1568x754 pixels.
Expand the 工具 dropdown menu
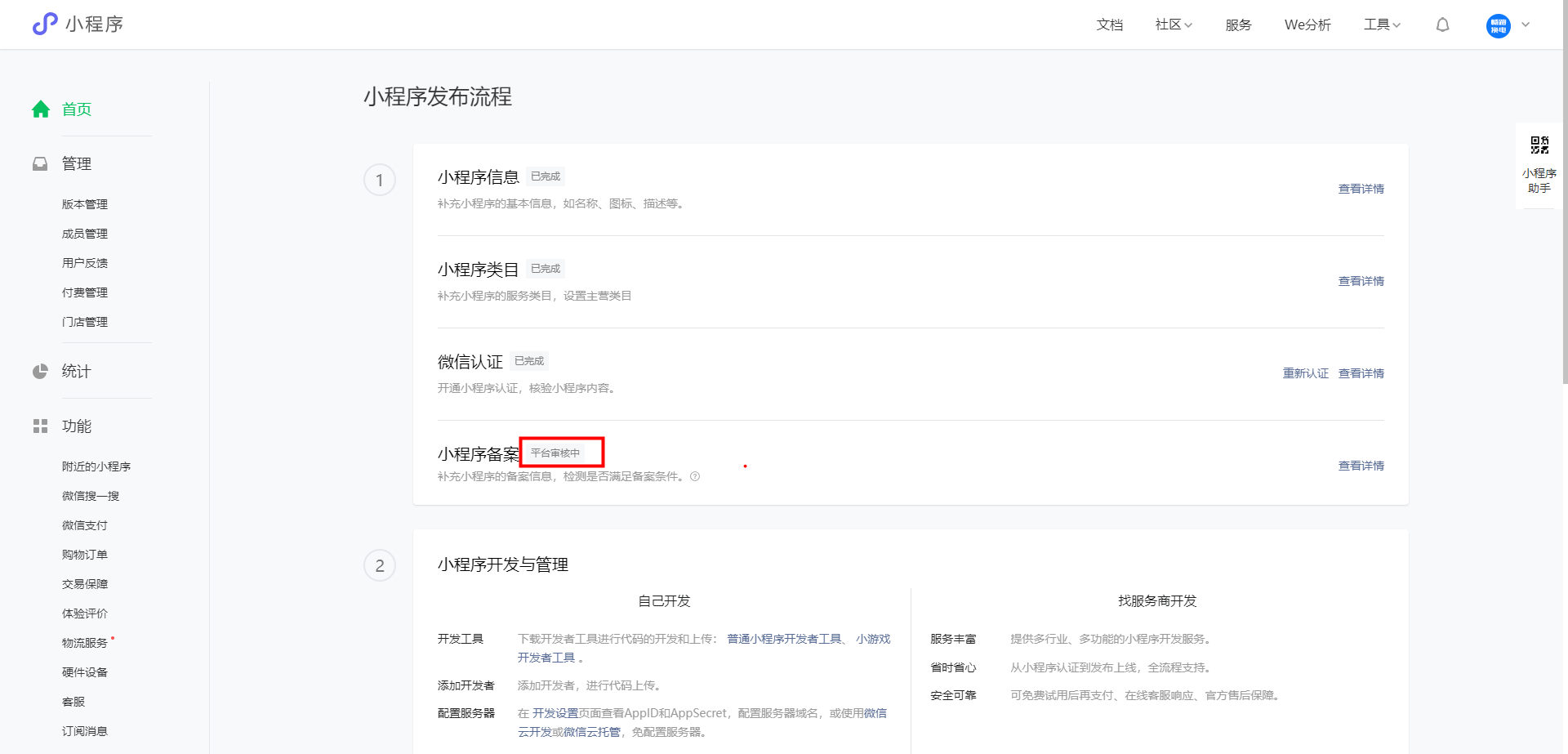(x=1382, y=25)
